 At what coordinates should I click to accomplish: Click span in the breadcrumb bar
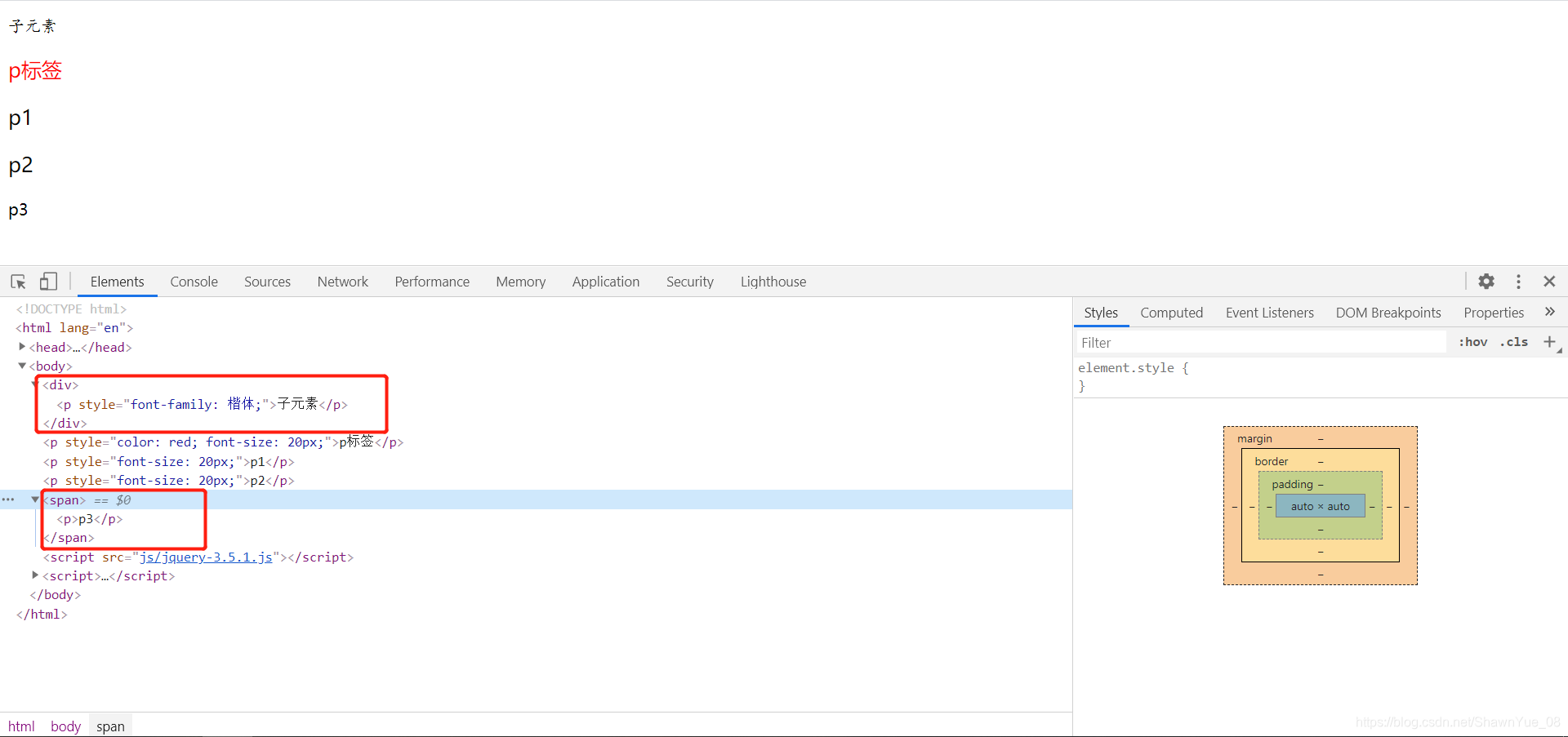coord(110,726)
